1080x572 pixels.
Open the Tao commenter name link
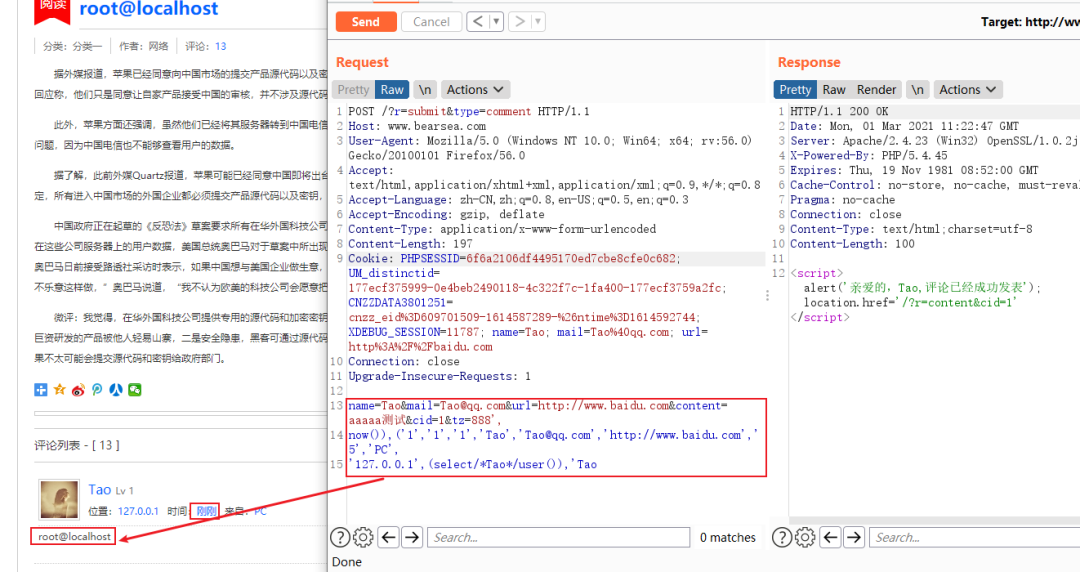pyautogui.click(x=100, y=489)
